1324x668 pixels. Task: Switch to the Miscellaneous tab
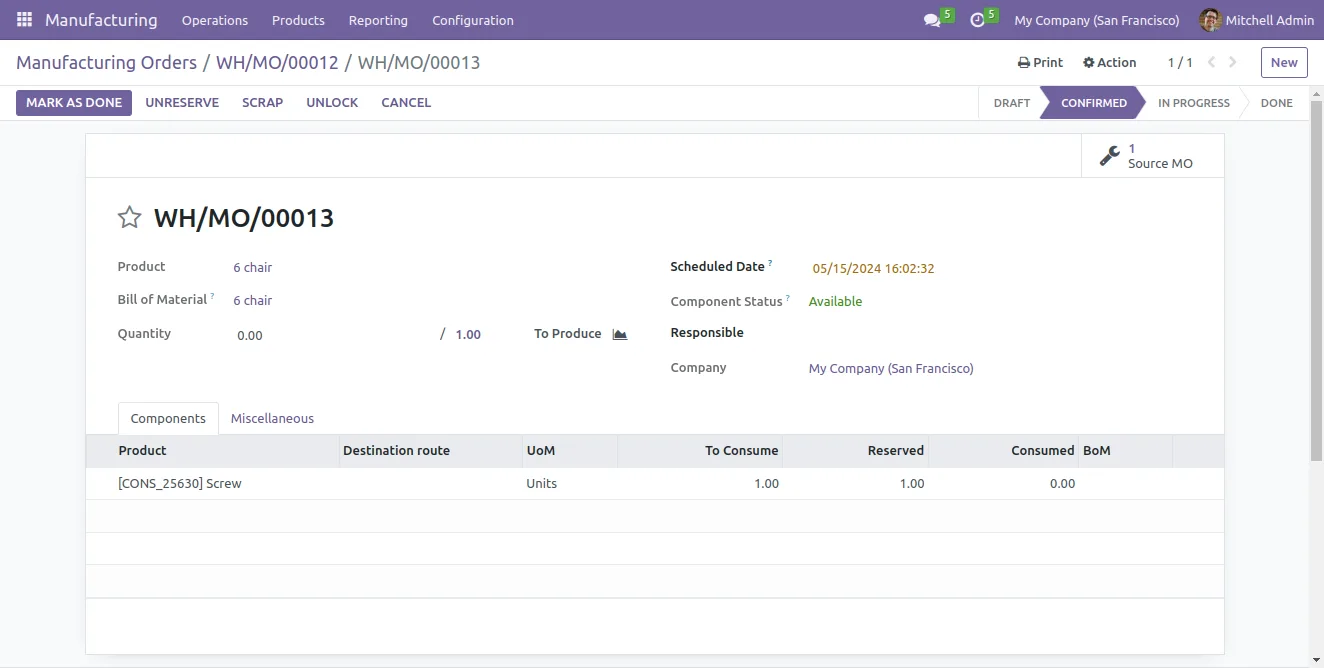[x=272, y=419]
